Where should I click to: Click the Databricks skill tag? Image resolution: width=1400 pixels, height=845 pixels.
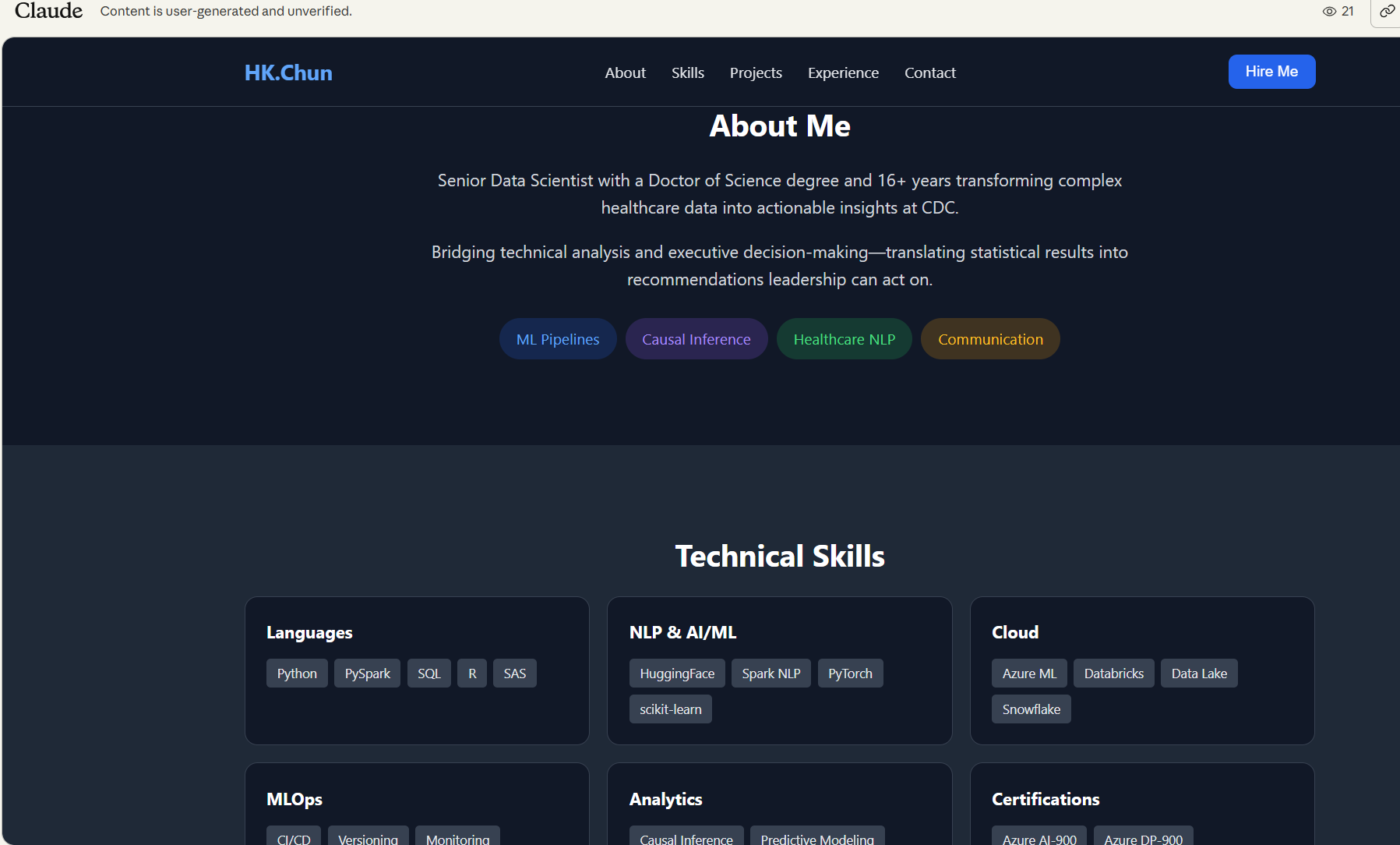click(1114, 674)
